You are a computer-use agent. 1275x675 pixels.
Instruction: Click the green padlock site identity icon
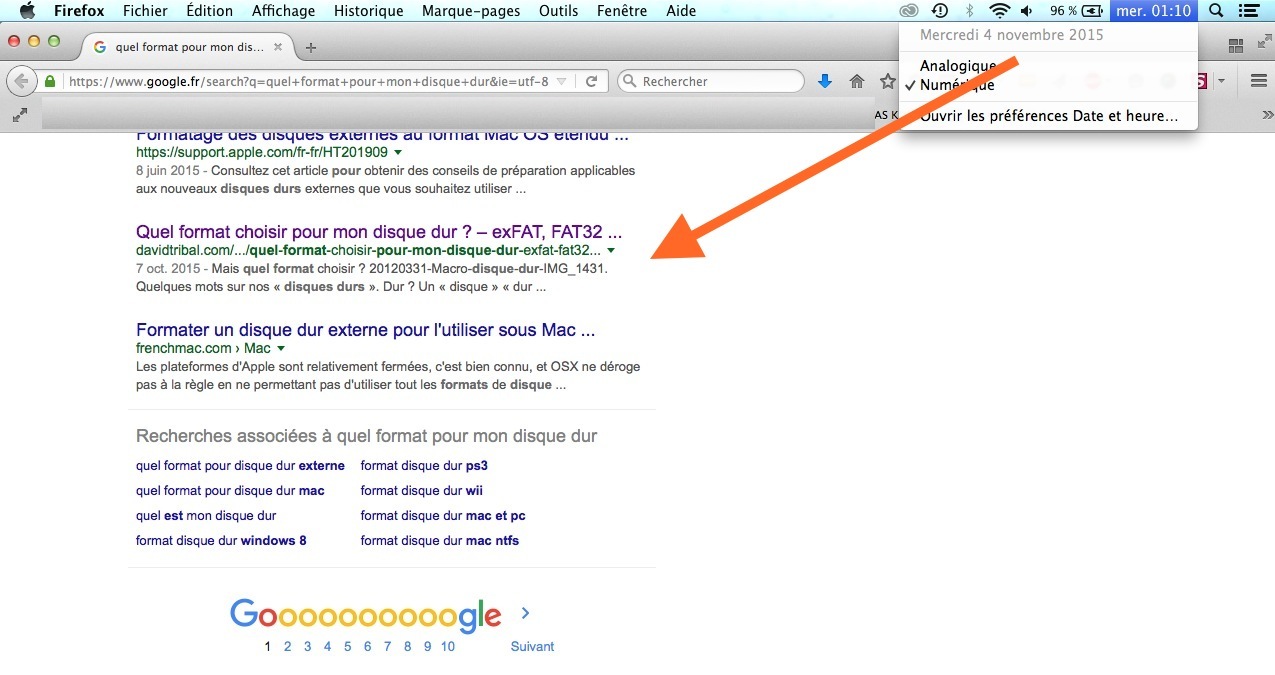(50, 82)
